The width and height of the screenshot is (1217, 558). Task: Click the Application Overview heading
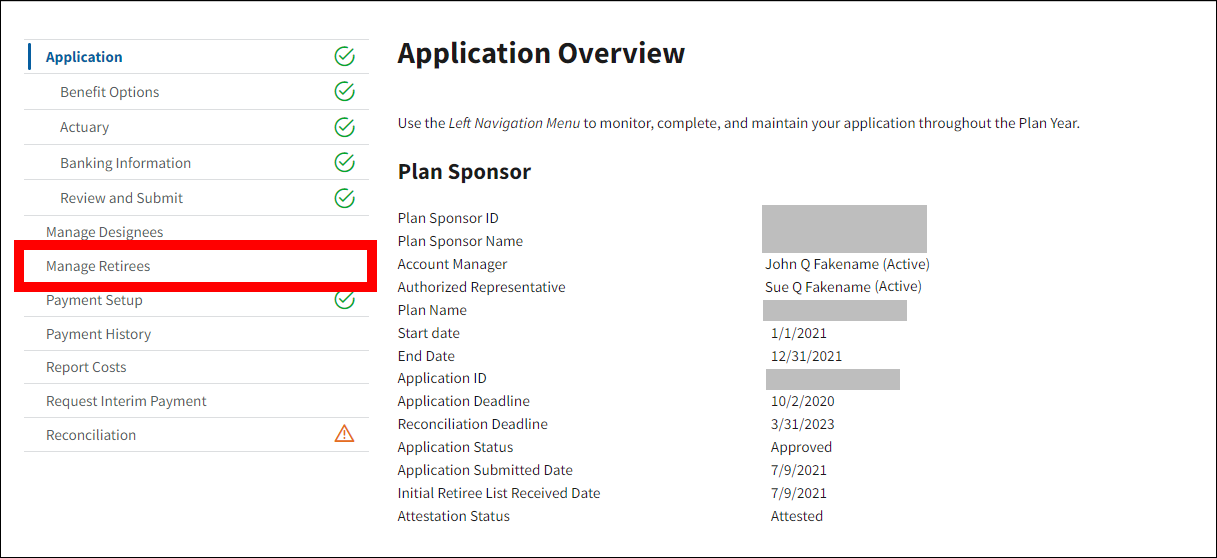pos(541,53)
